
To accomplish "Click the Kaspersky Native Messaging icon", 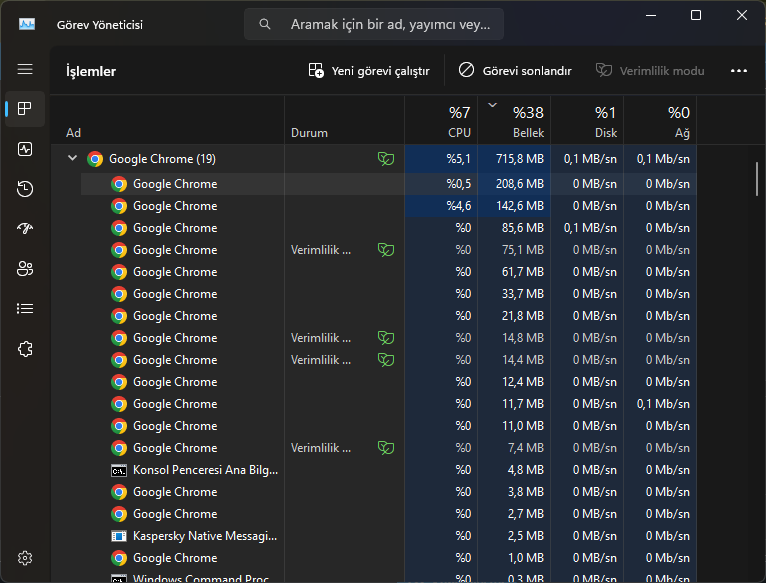I will (119, 536).
